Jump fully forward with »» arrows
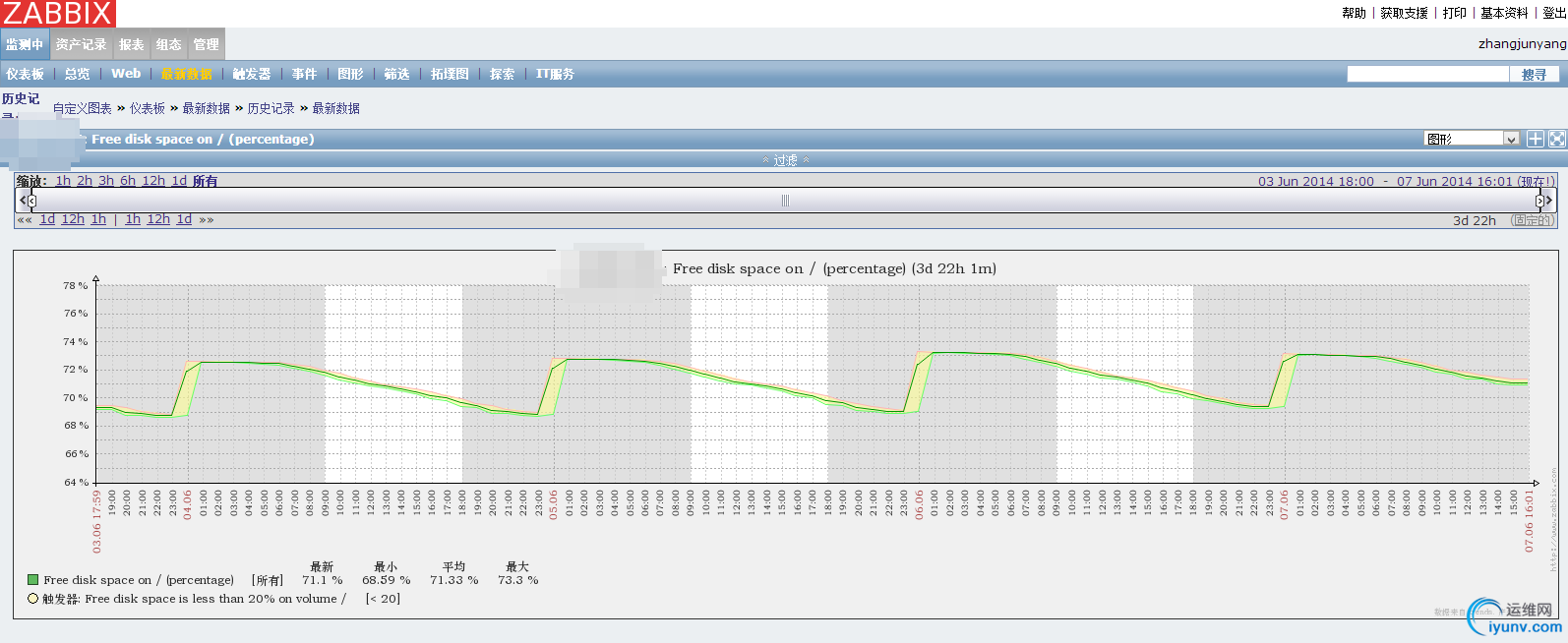Viewport: 1568px width, 643px height. [x=207, y=219]
